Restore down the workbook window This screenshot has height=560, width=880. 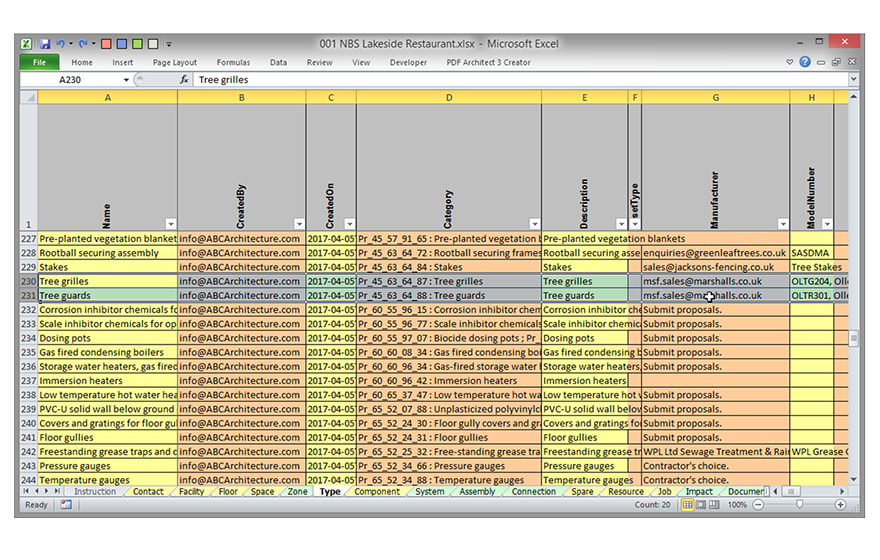coord(836,62)
